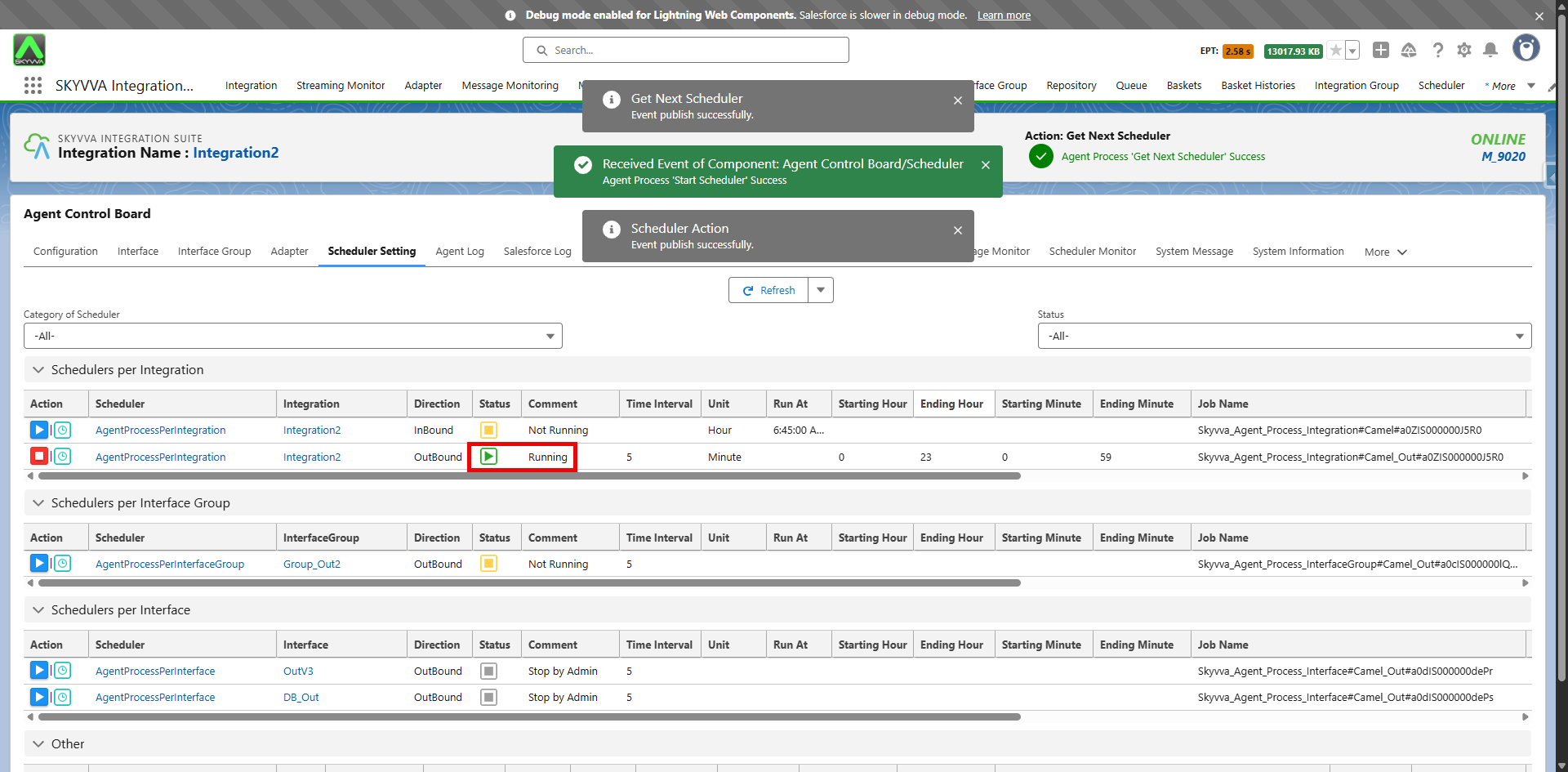Open the Salesforce setup gear icon

(1464, 51)
